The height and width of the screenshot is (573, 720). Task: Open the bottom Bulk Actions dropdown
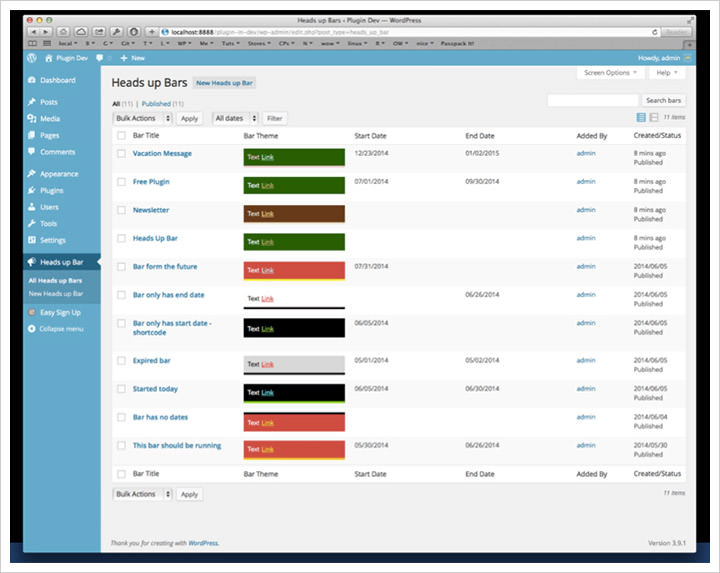click(142, 494)
